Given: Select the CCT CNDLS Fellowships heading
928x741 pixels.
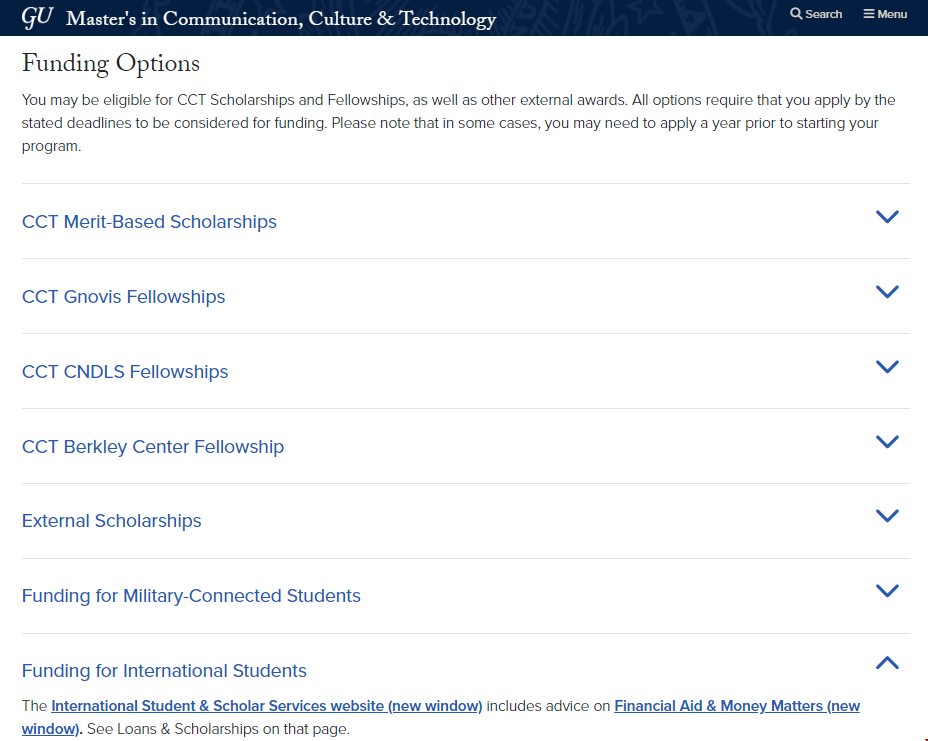Looking at the screenshot, I should click(x=125, y=372).
